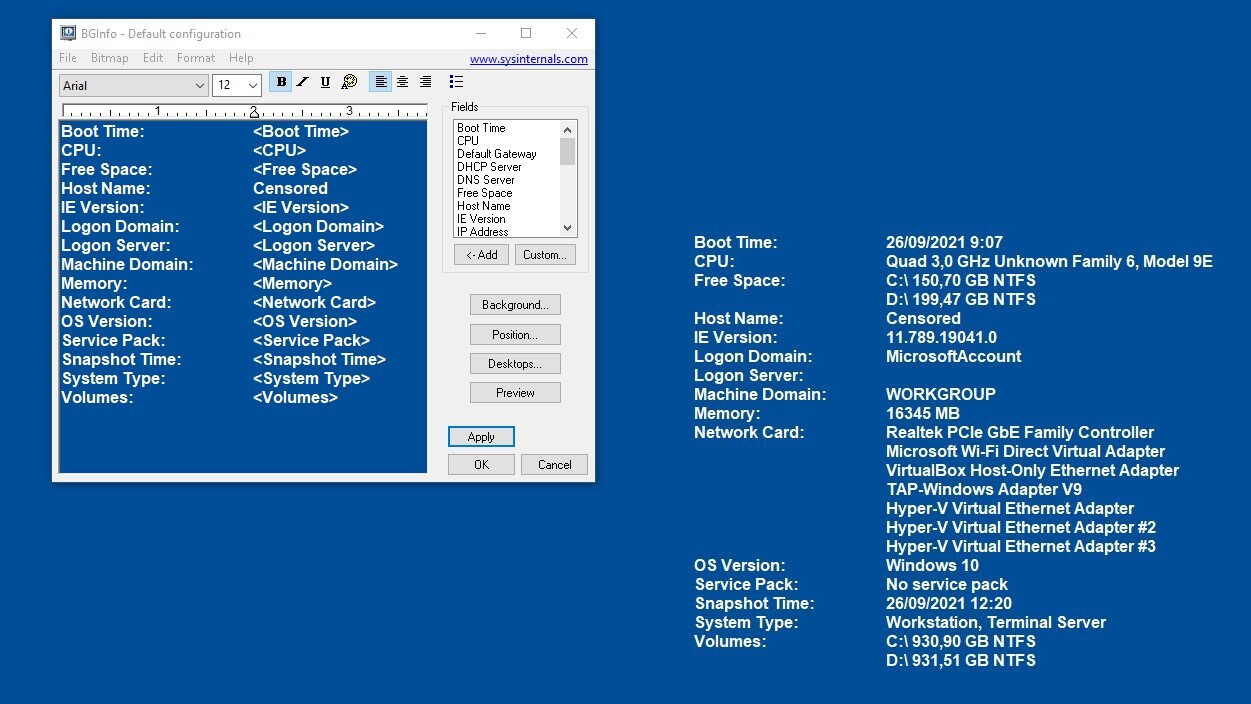Align text right
The image size is (1251, 704).
coord(426,83)
